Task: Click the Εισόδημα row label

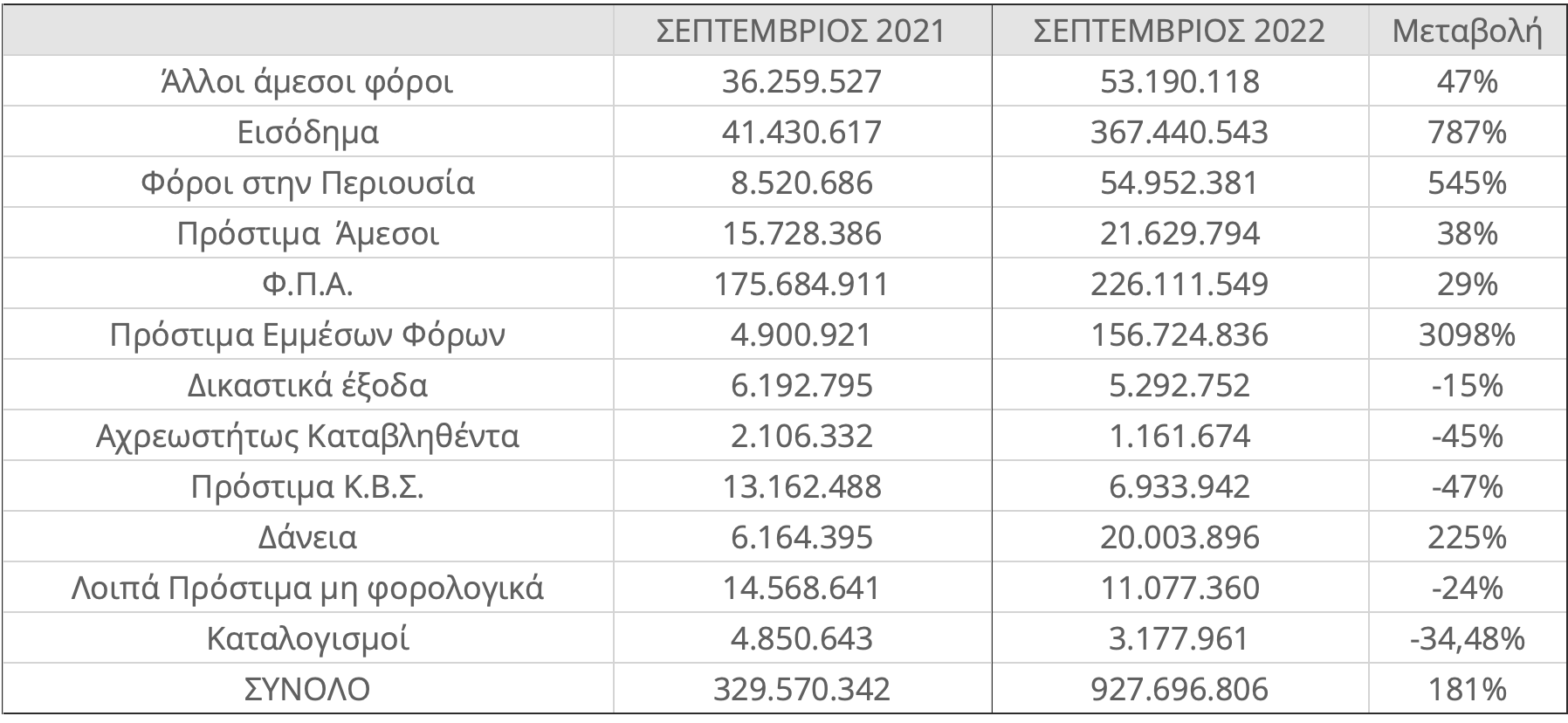Action: [307, 132]
